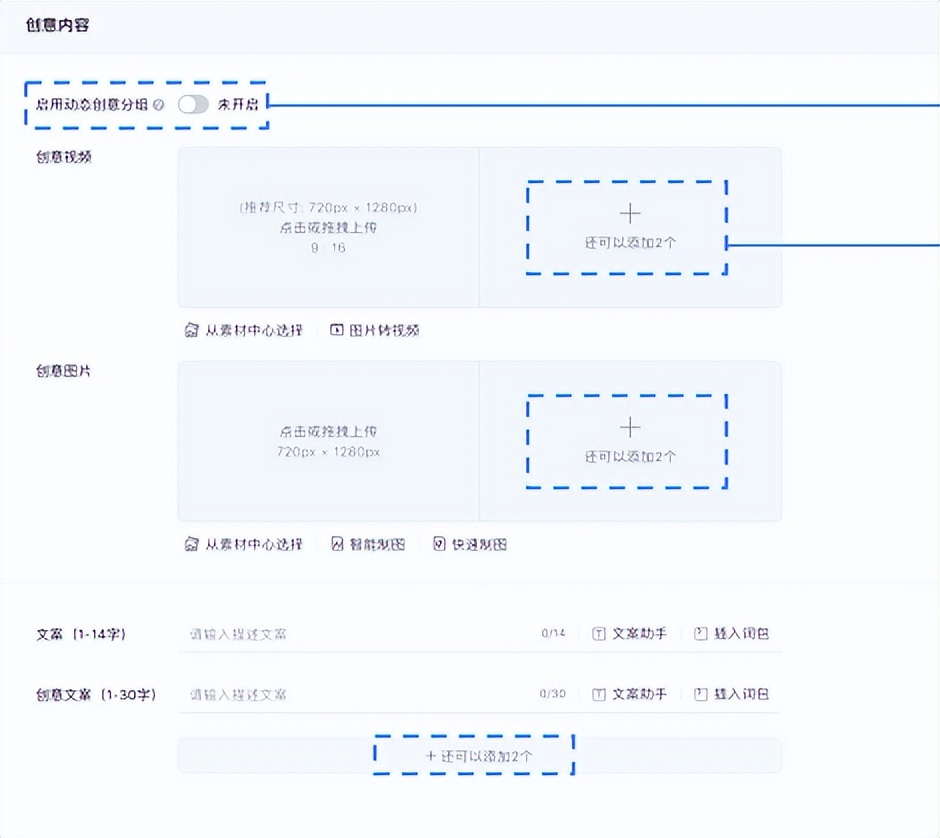Enable the 启用动态创意分组 switch

[193, 102]
